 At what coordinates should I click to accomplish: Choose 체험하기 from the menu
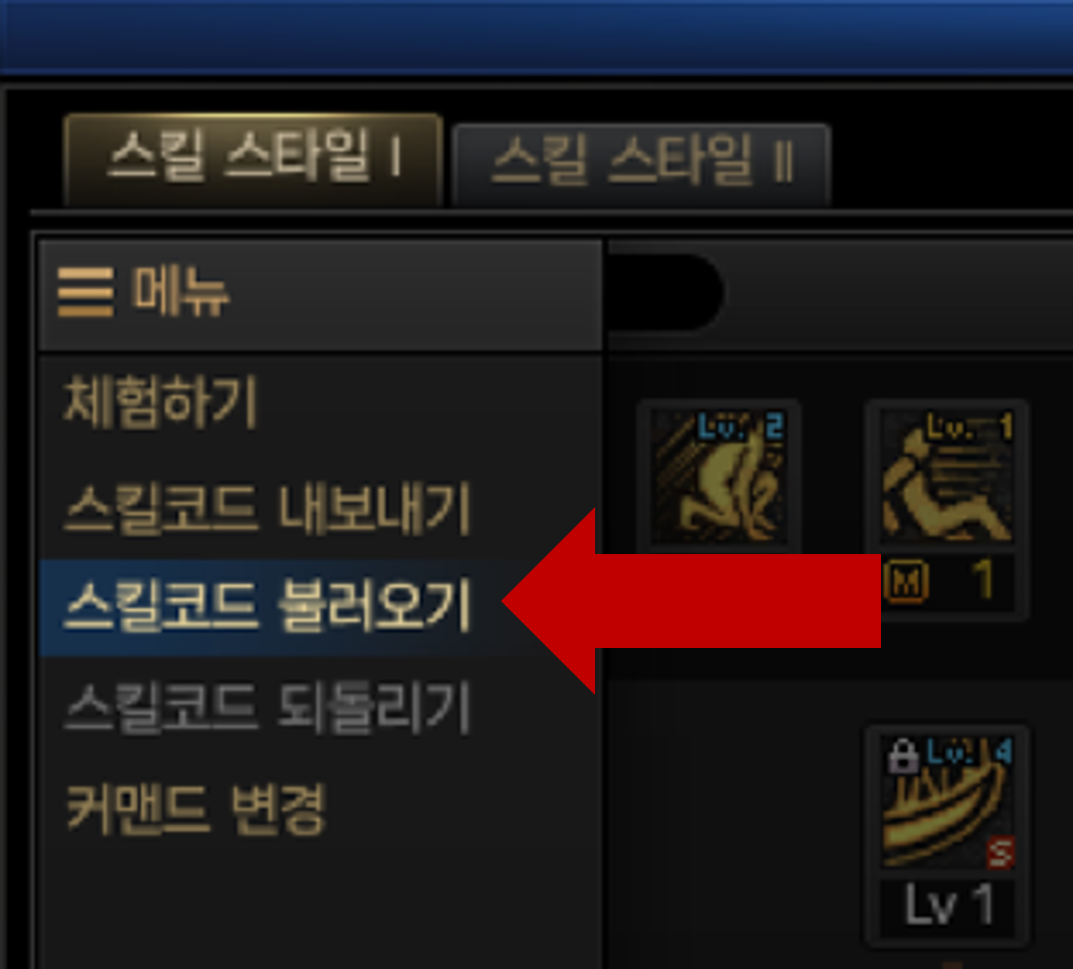159,402
